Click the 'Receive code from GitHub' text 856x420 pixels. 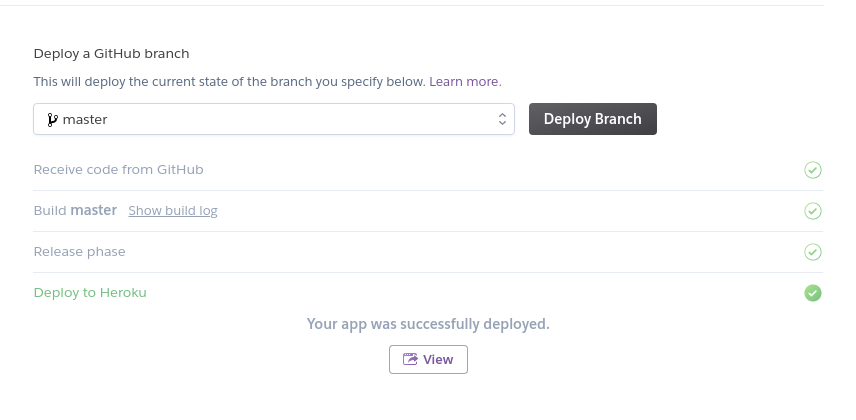tap(118, 170)
